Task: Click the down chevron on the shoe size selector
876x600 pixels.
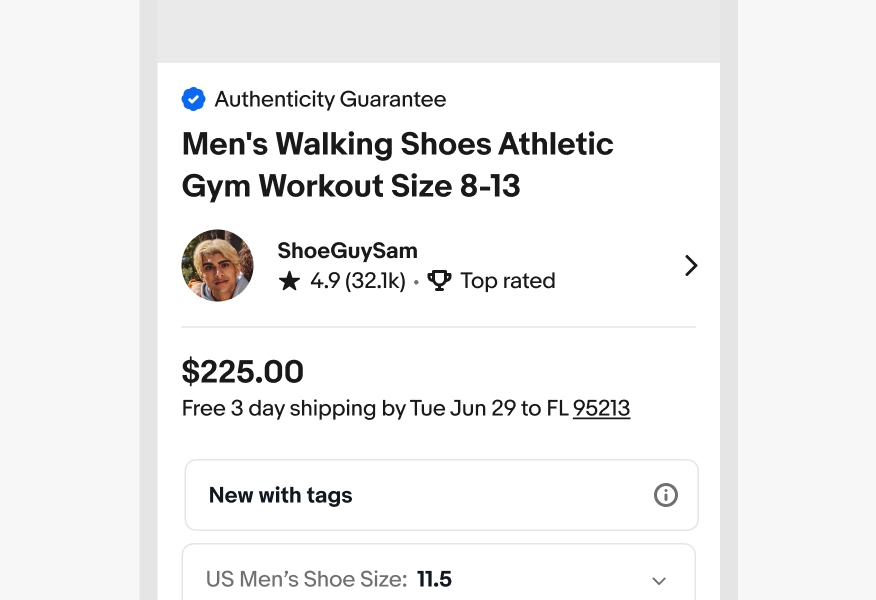Action: click(x=659, y=580)
